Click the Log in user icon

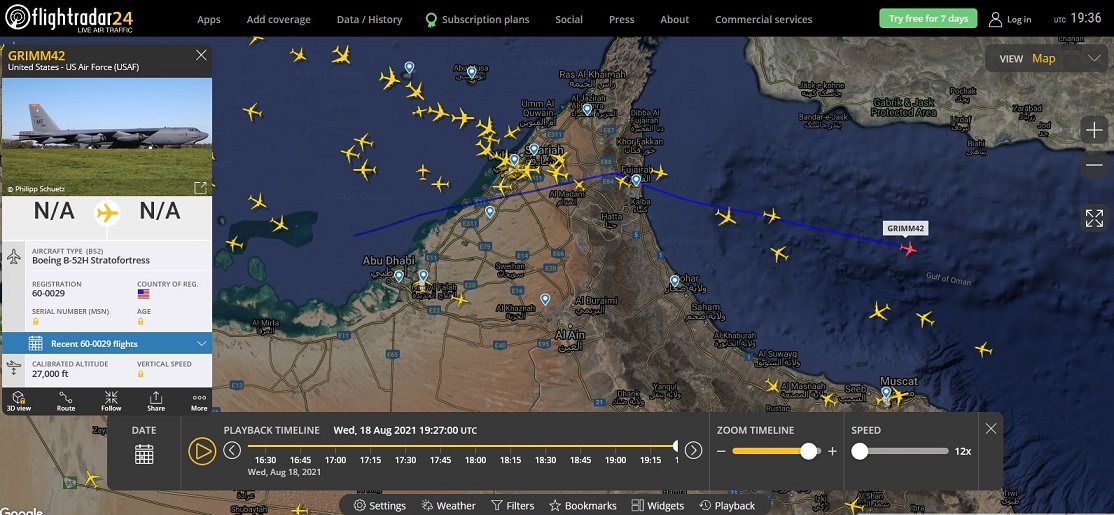tap(995, 19)
